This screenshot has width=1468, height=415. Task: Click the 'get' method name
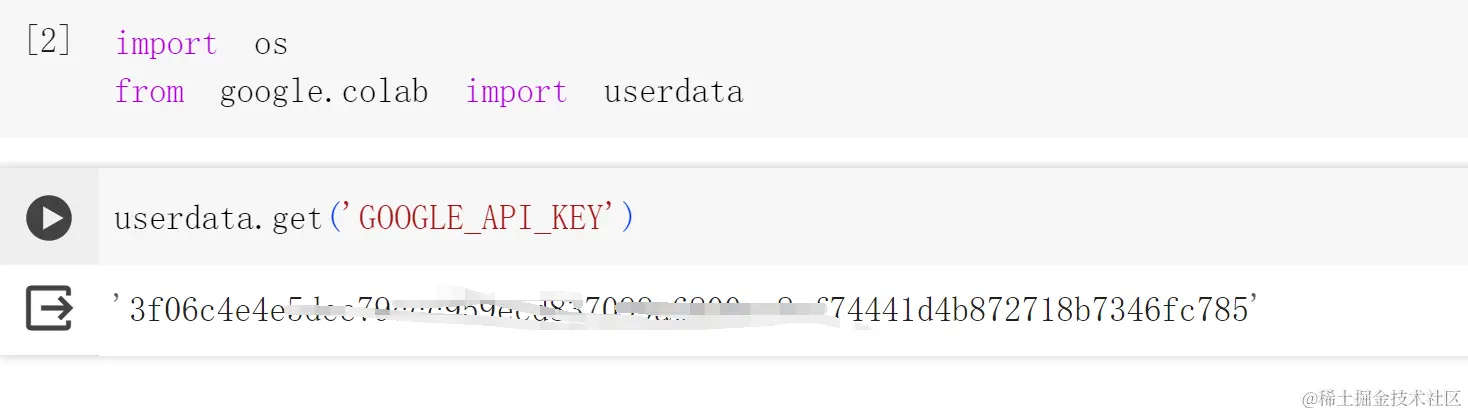coord(297,217)
